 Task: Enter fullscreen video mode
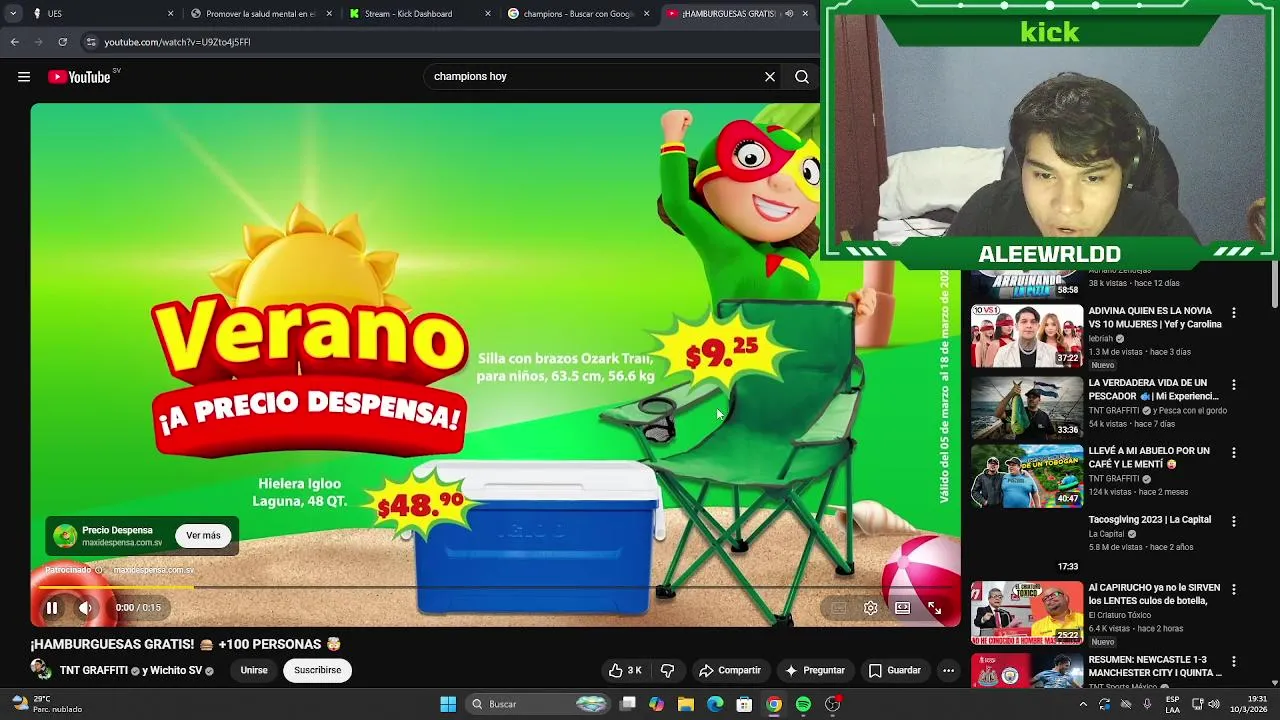[934, 607]
